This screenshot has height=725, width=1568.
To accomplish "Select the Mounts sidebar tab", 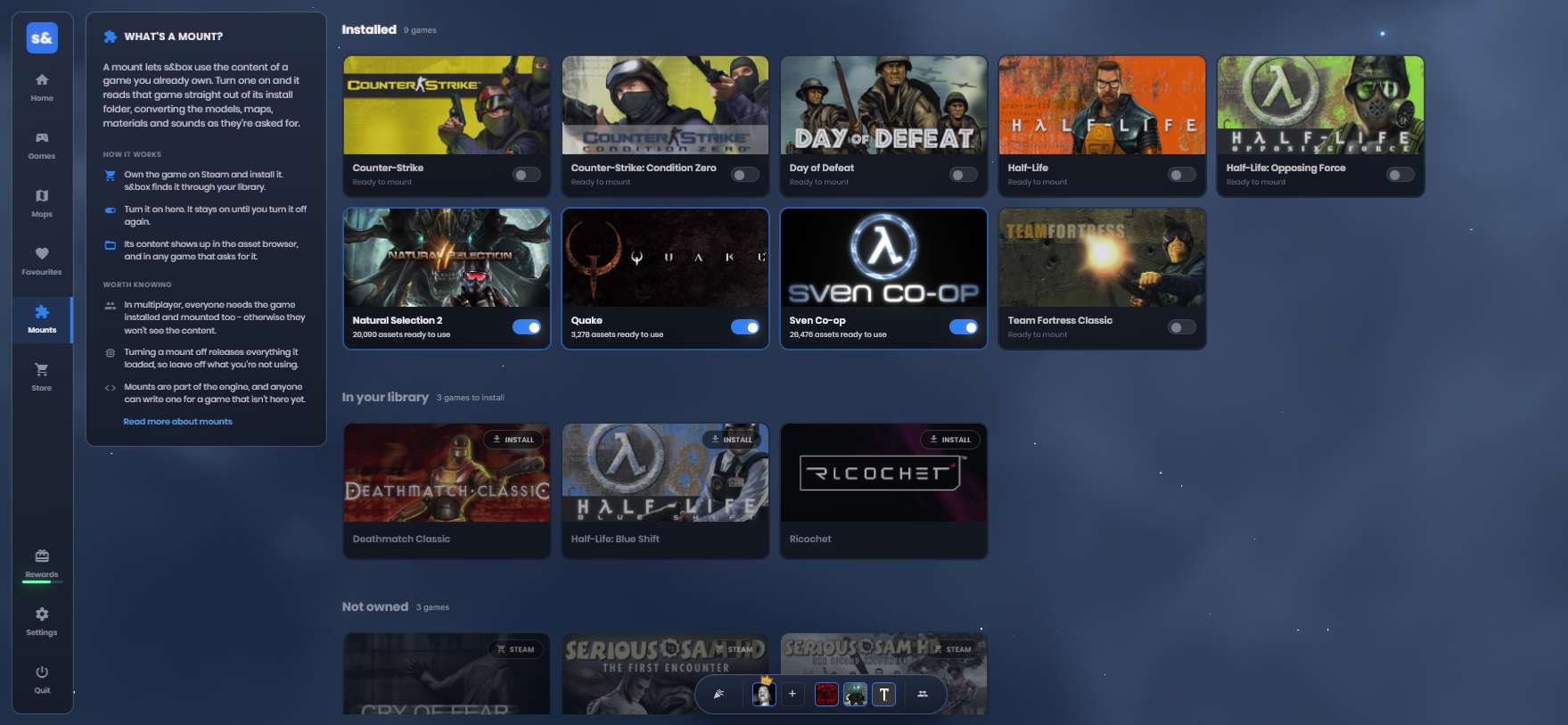I will point(42,319).
